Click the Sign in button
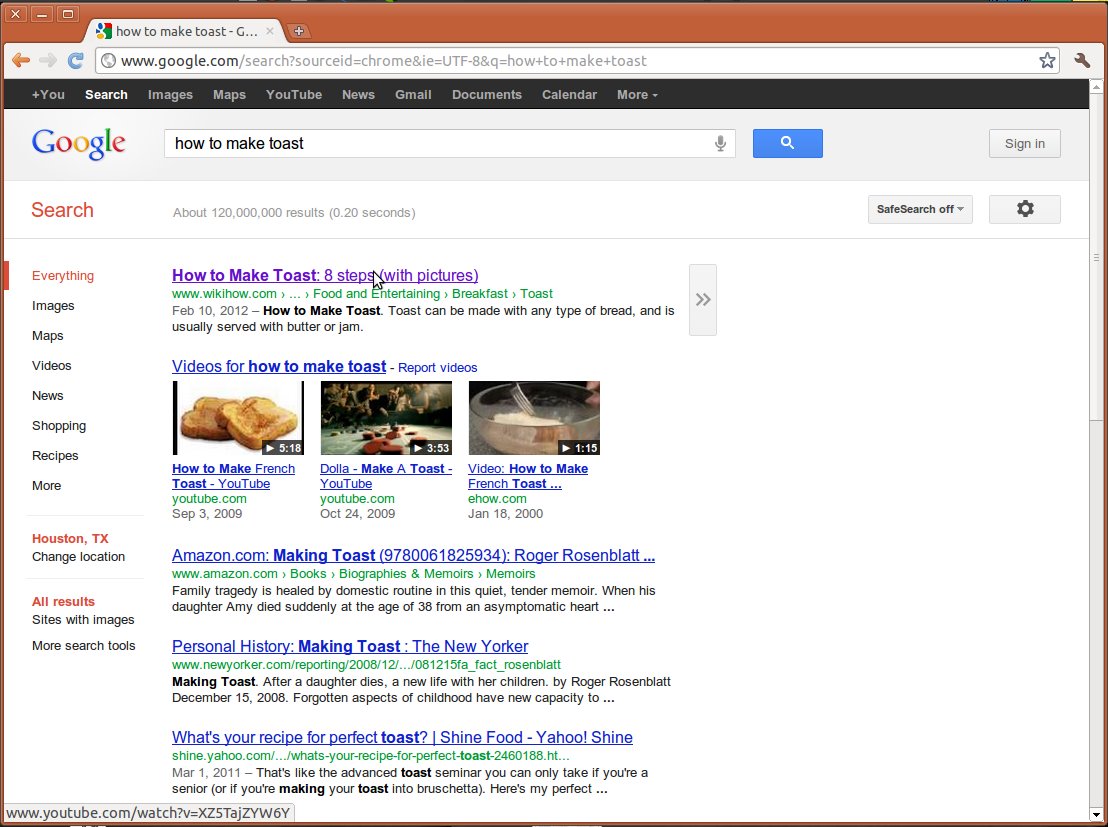This screenshot has height=827, width=1108. [x=1025, y=143]
